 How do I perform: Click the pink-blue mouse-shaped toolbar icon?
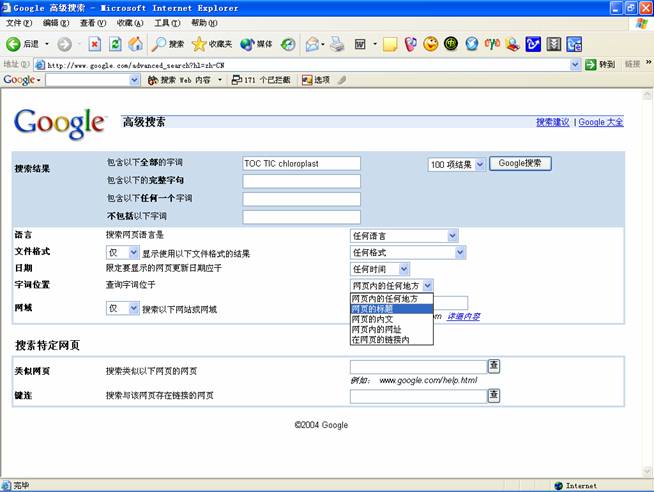pyautogui.click(x=410, y=44)
